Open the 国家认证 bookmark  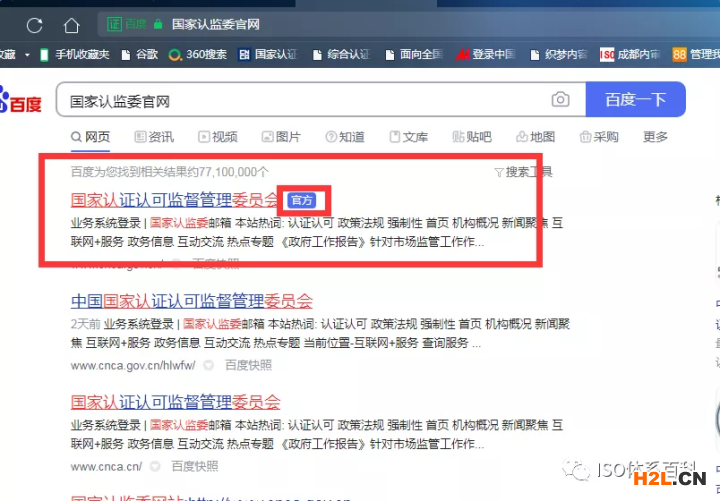click(x=268, y=55)
